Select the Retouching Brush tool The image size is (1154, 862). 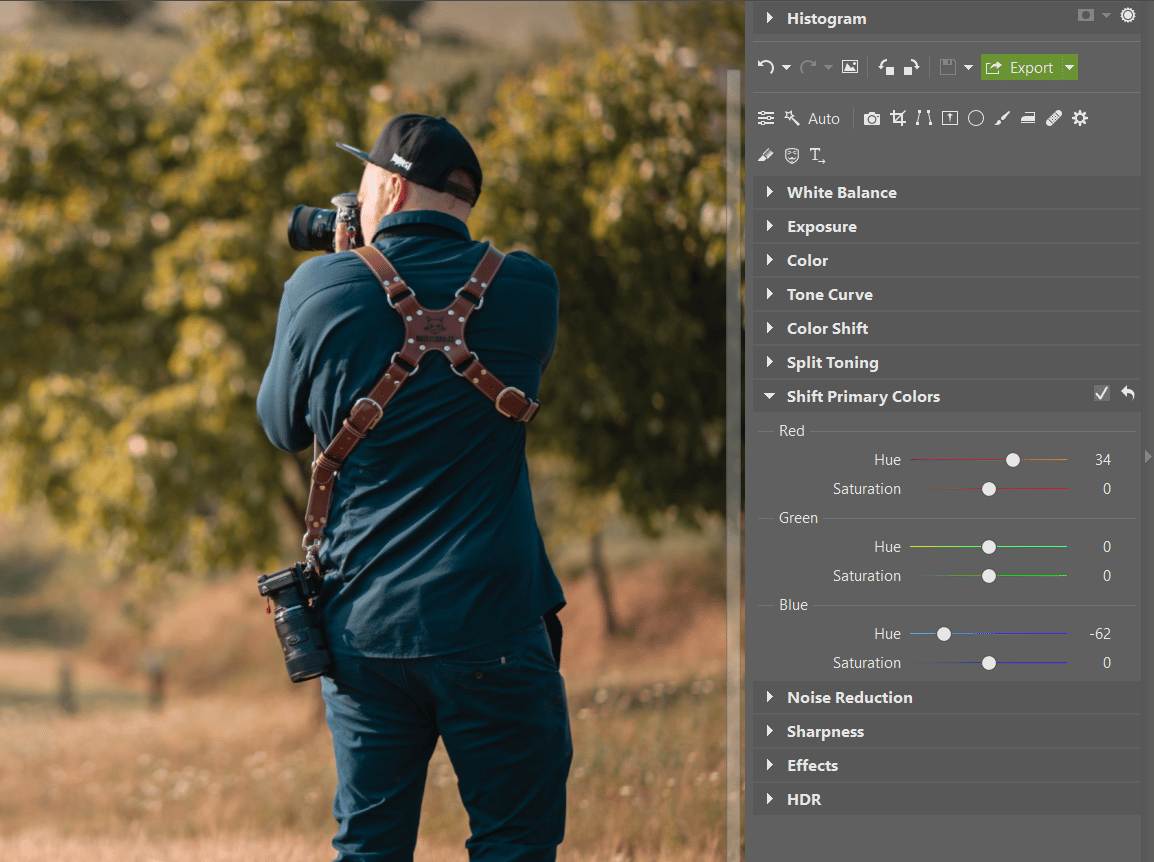coord(1053,118)
